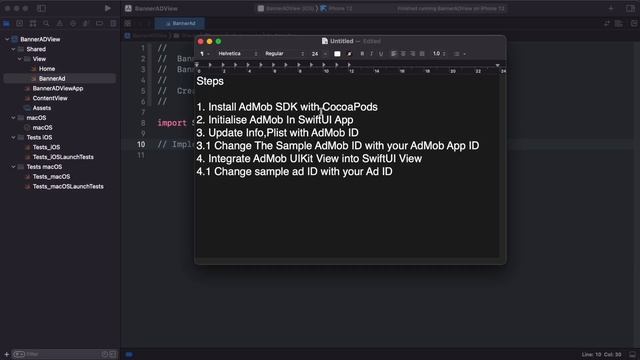Open the Tests_macOS file

pos(51,176)
